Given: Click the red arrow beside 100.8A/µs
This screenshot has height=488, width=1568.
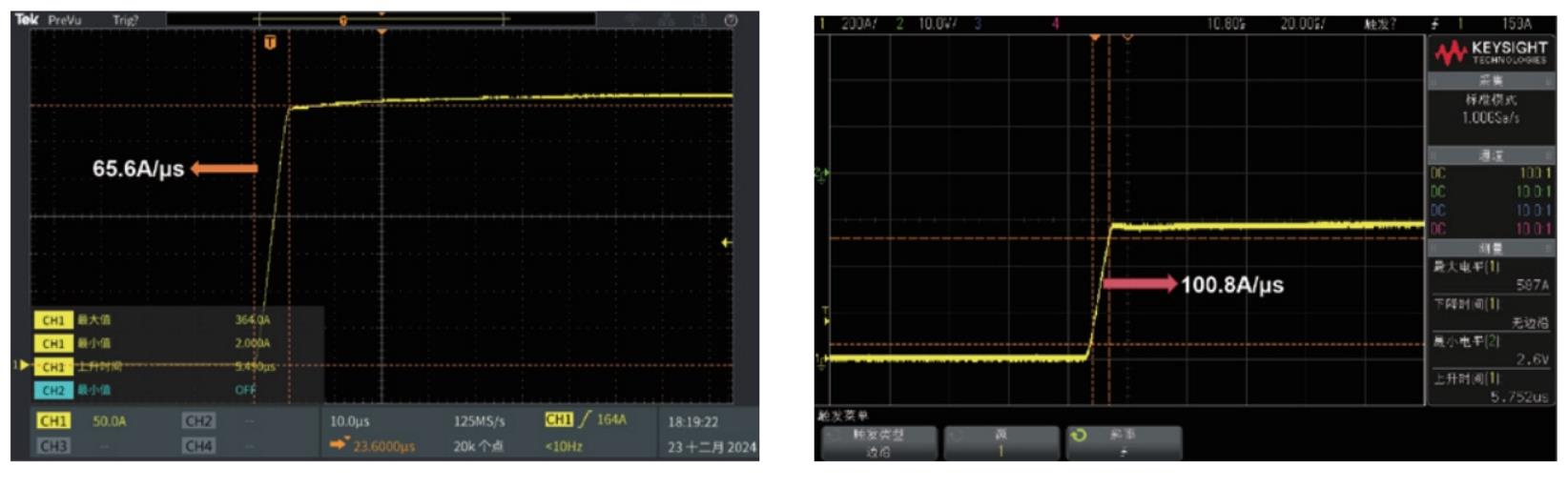Looking at the screenshot, I should pyautogui.click(x=1140, y=283).
